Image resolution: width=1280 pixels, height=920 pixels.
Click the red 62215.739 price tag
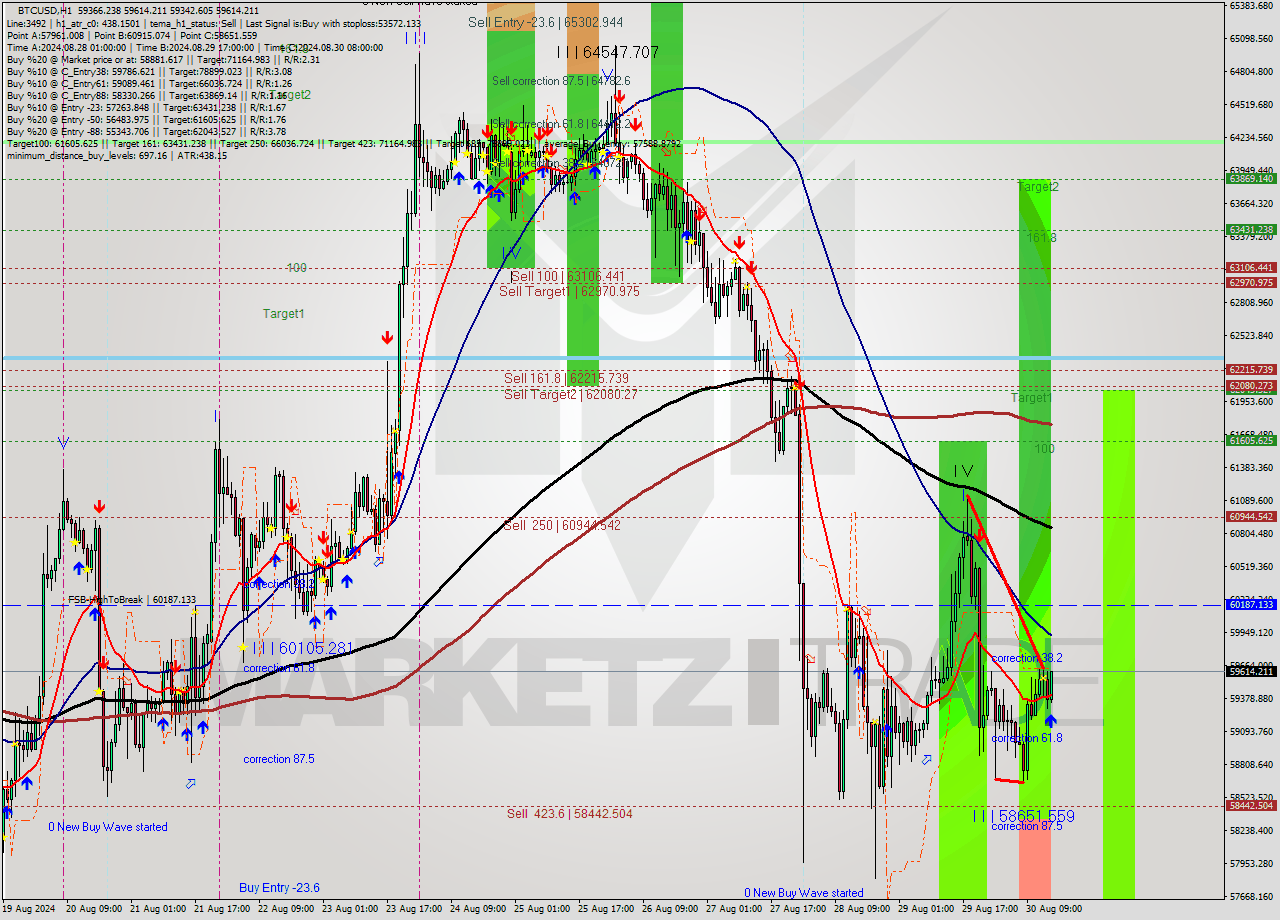click(1250, 370)
